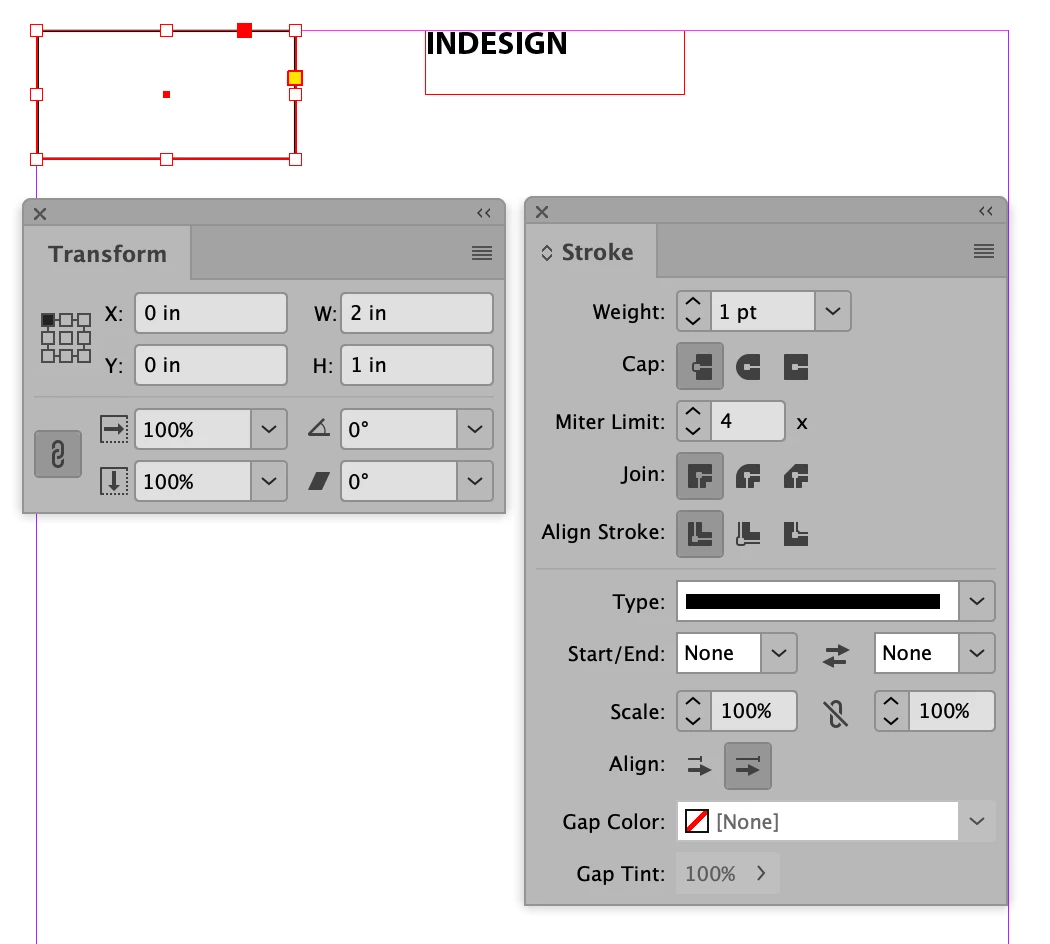This screenshot has height=944, width=1050.
Task: Adjust the end arrowhead Scale stepper
Action: (891, 711)
